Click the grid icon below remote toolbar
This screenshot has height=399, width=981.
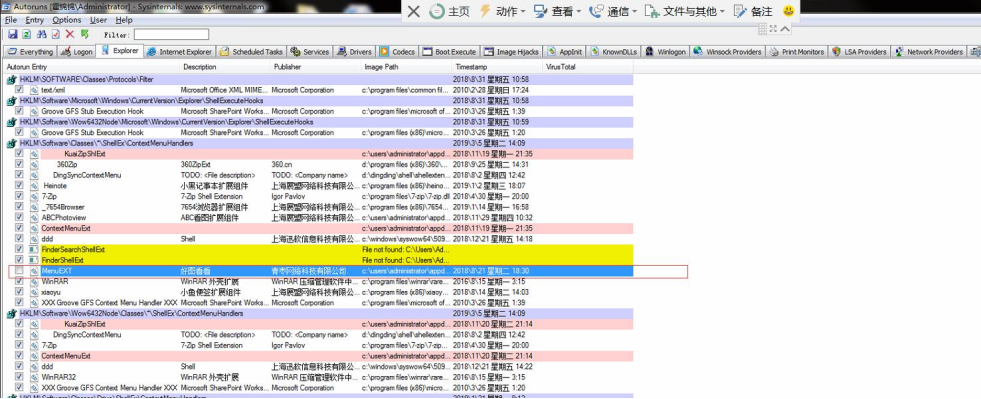click(x=763, y=29)
